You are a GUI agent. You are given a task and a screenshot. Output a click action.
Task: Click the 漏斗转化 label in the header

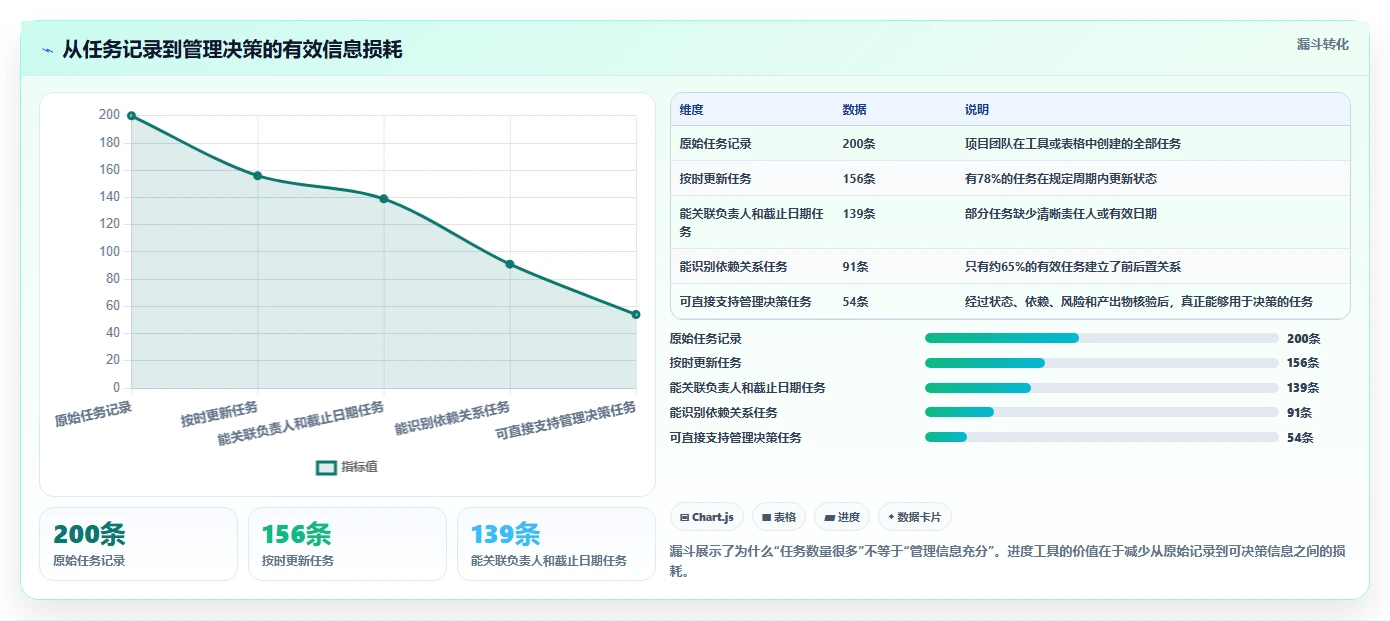1322,45
